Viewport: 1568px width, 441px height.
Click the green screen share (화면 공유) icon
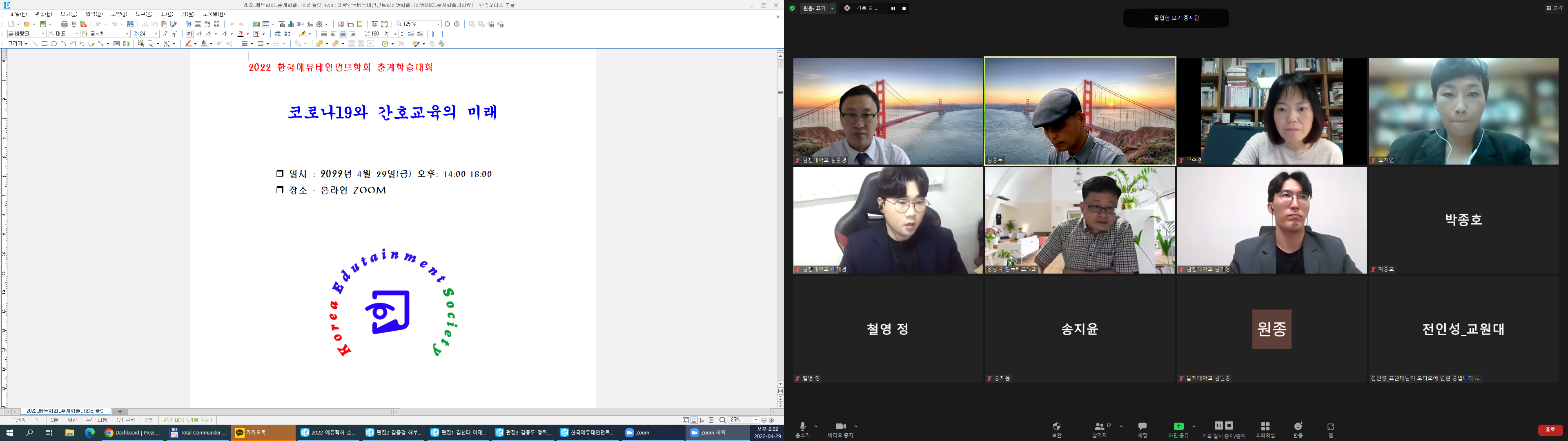pyautogui.click(x=1178, y=426)
